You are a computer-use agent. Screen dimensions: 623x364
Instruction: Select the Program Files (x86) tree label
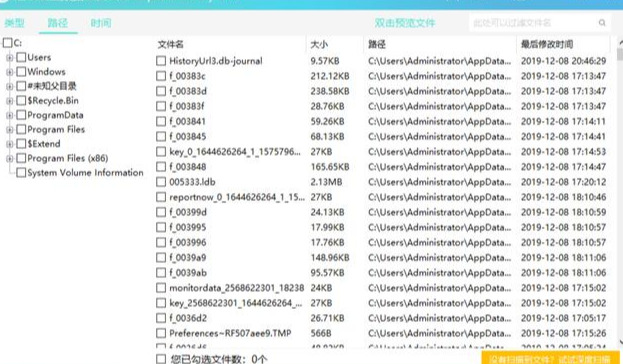(x=68, y=158)
